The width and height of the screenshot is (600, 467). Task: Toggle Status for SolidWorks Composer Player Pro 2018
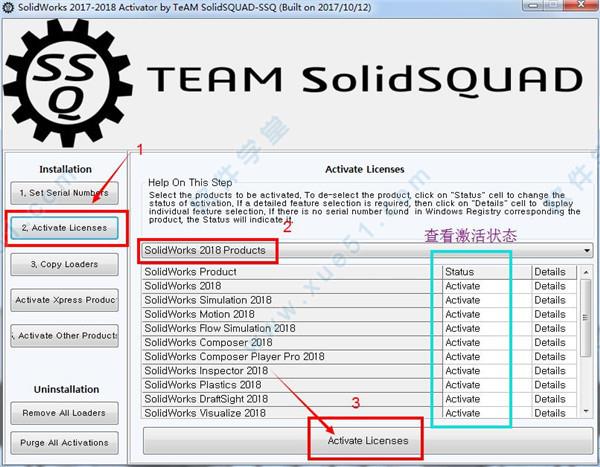[x=487, y=357]
